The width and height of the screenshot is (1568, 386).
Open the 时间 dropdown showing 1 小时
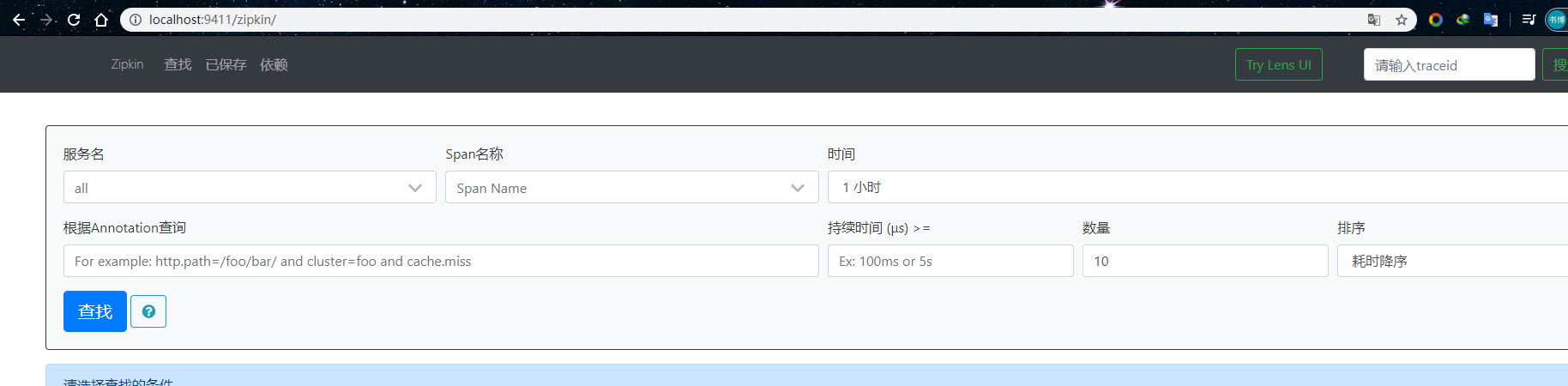point(1197,187)
